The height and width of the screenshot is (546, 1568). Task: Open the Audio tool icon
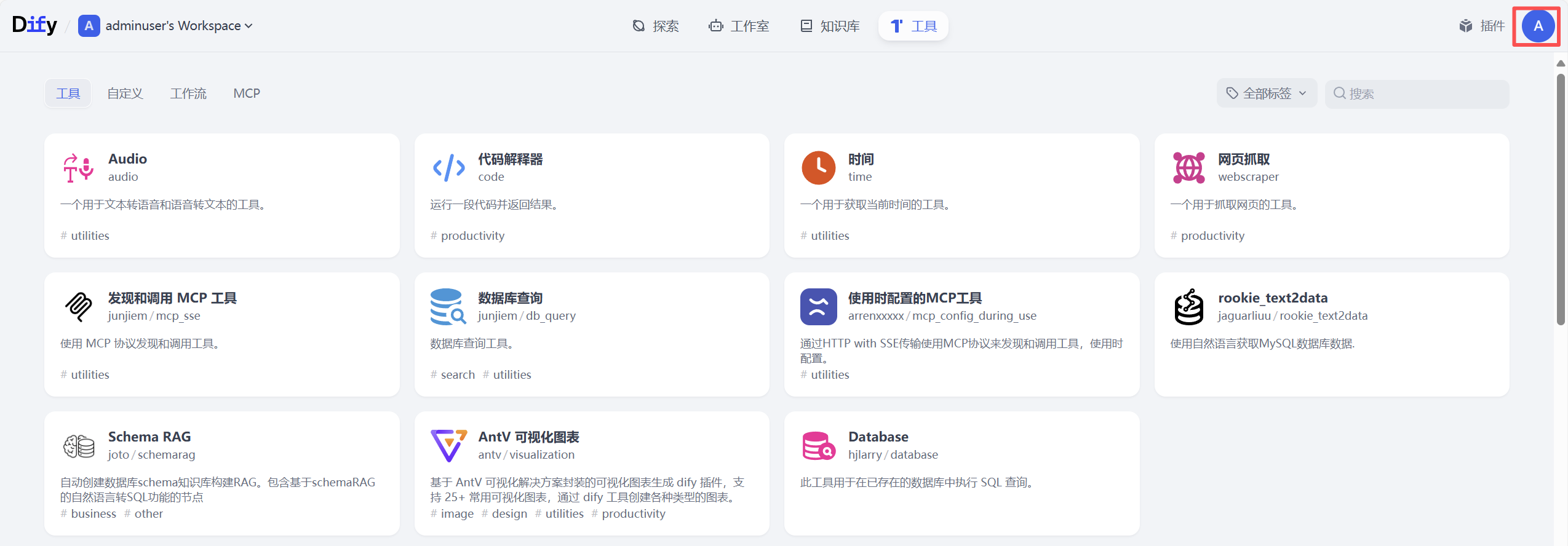79,168
